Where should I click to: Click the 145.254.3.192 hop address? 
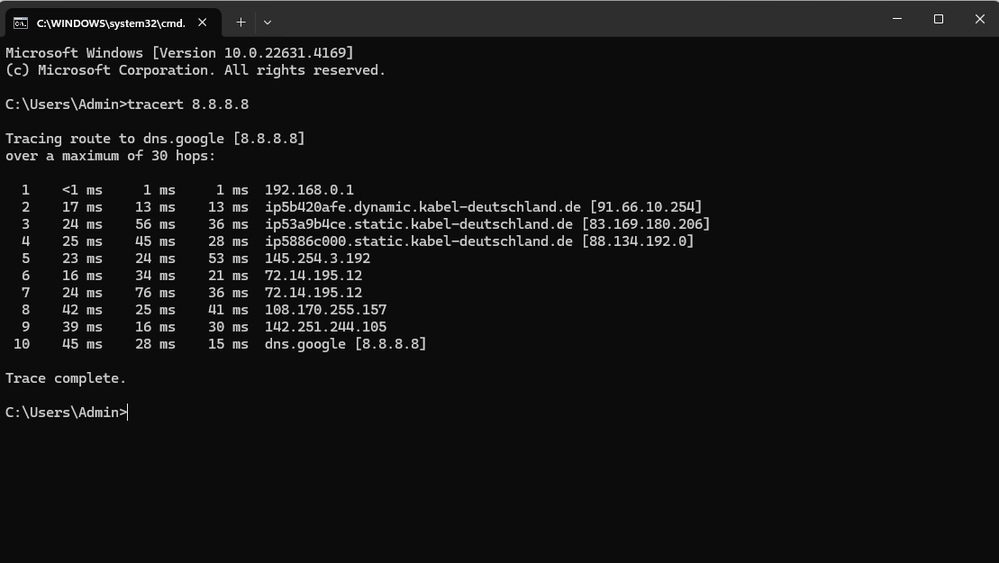point(317,258)
